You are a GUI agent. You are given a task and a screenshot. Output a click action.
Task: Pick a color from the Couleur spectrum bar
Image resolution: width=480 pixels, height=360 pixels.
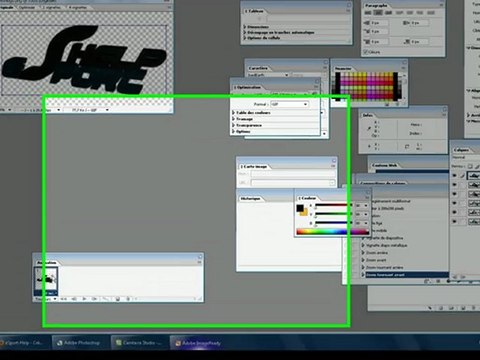332,231
